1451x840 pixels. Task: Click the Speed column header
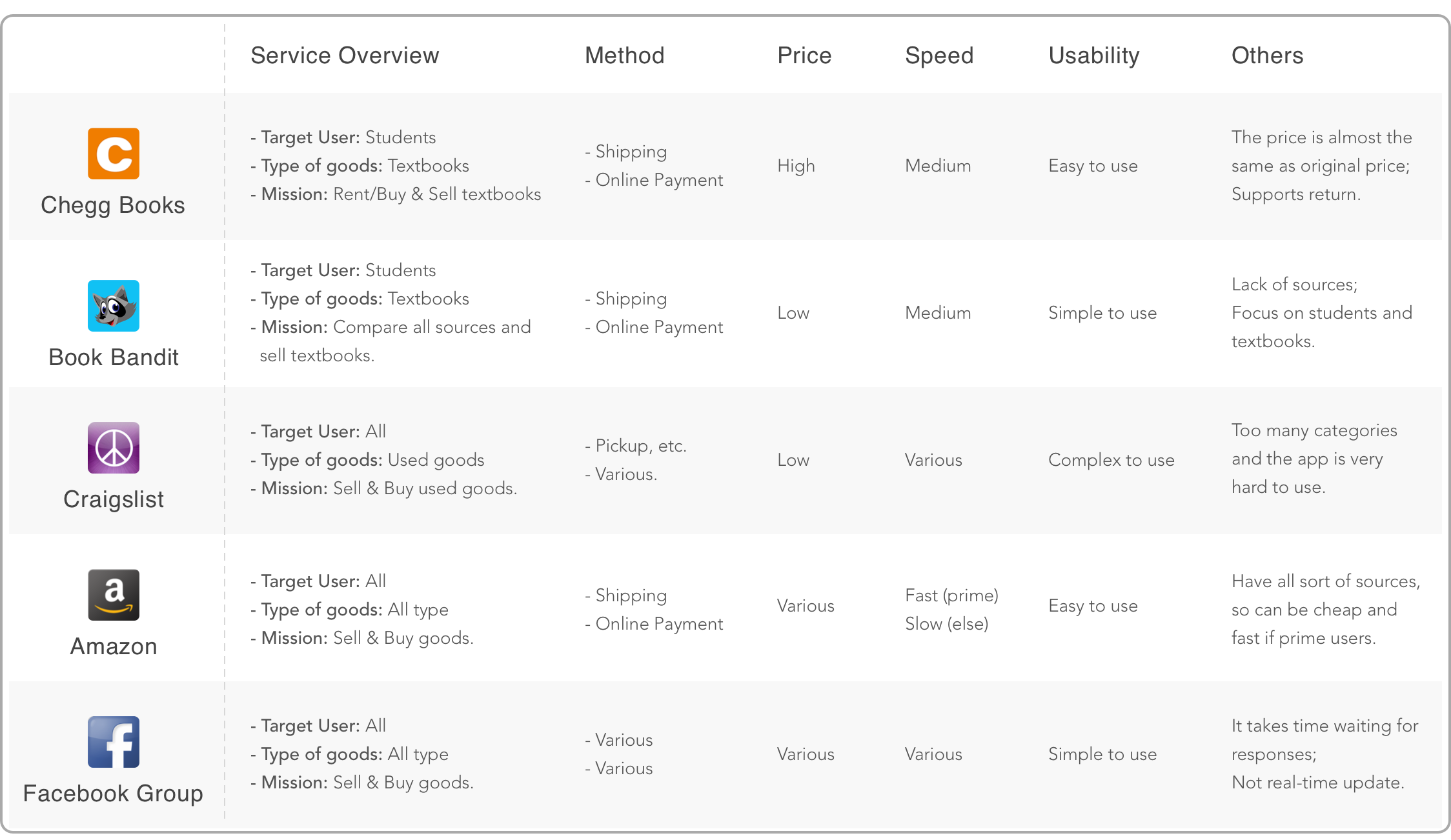939,56
